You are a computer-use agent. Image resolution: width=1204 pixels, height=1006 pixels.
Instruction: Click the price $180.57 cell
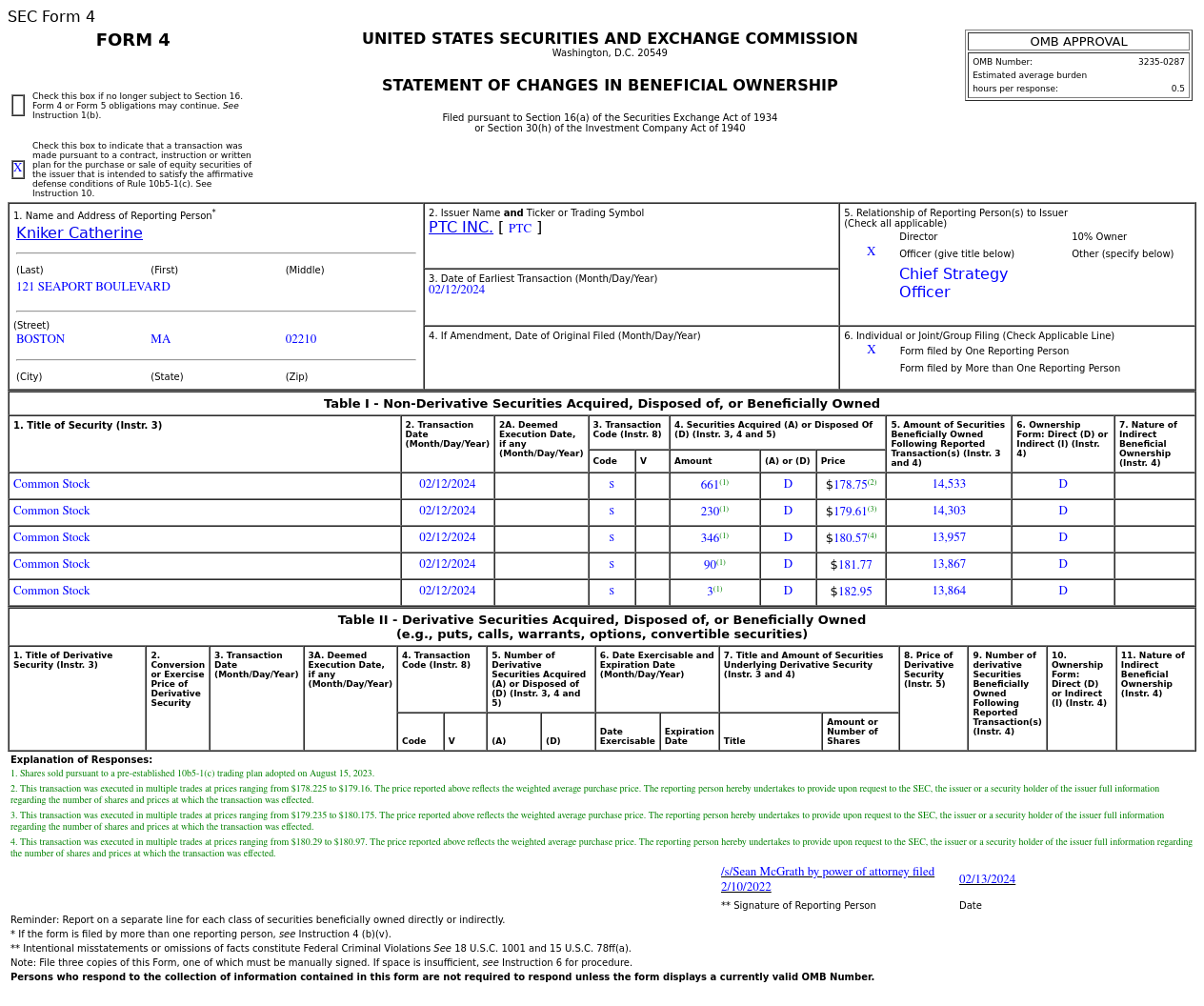tap(851, 538)
